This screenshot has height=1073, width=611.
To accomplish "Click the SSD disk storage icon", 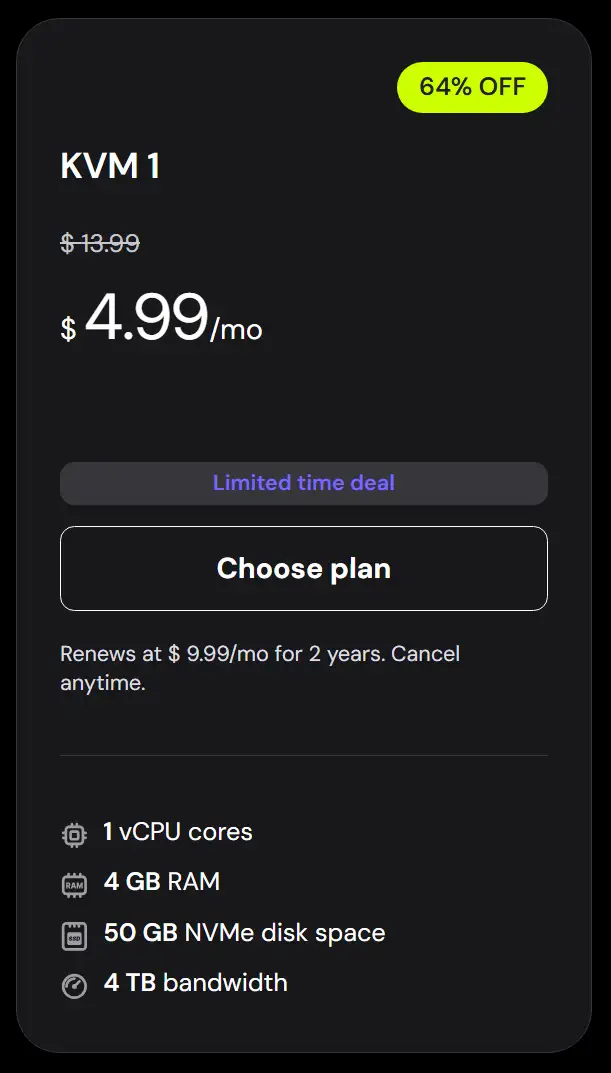I will (74, 936).
